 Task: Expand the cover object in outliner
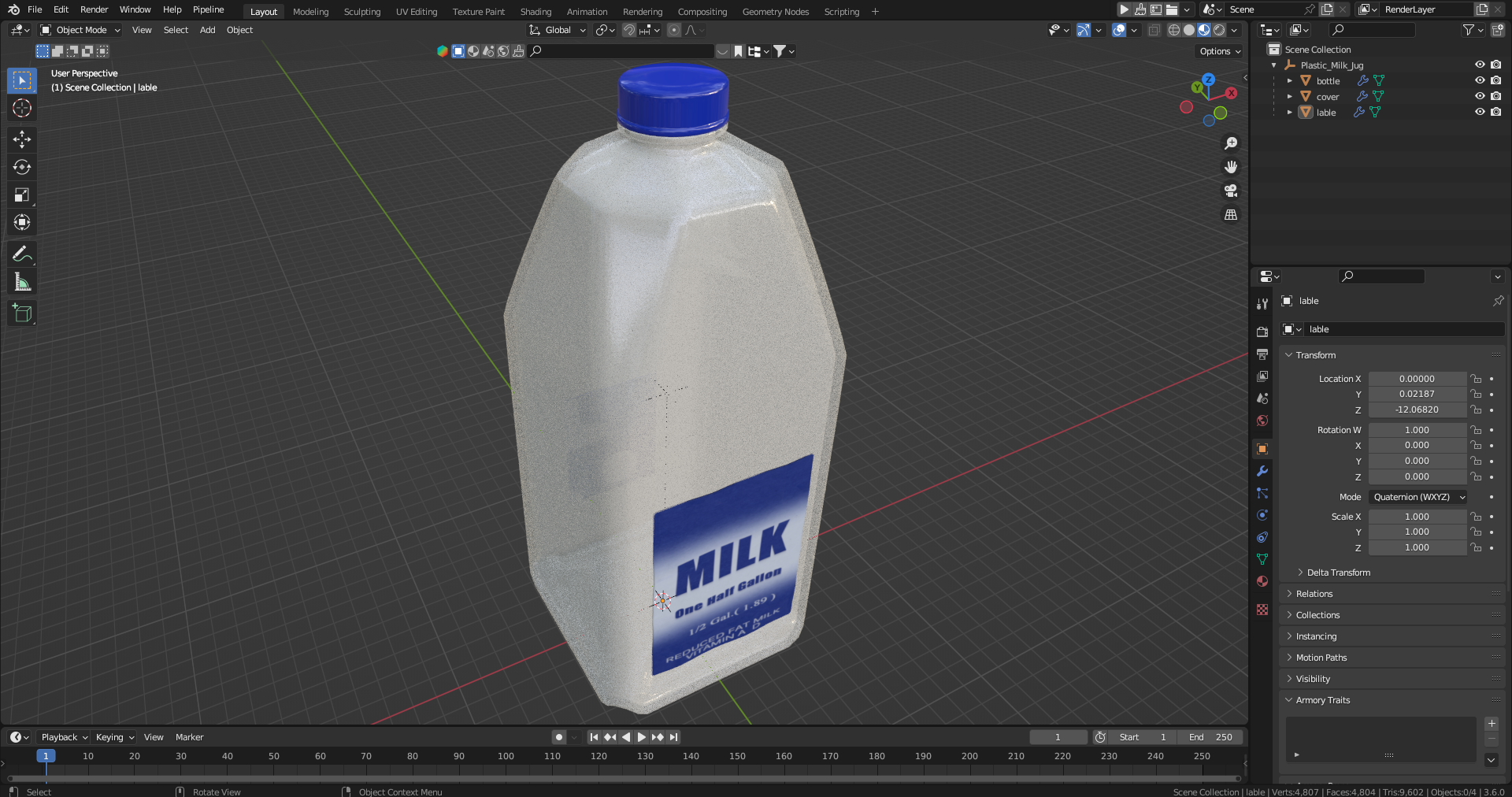(1289, 96)
